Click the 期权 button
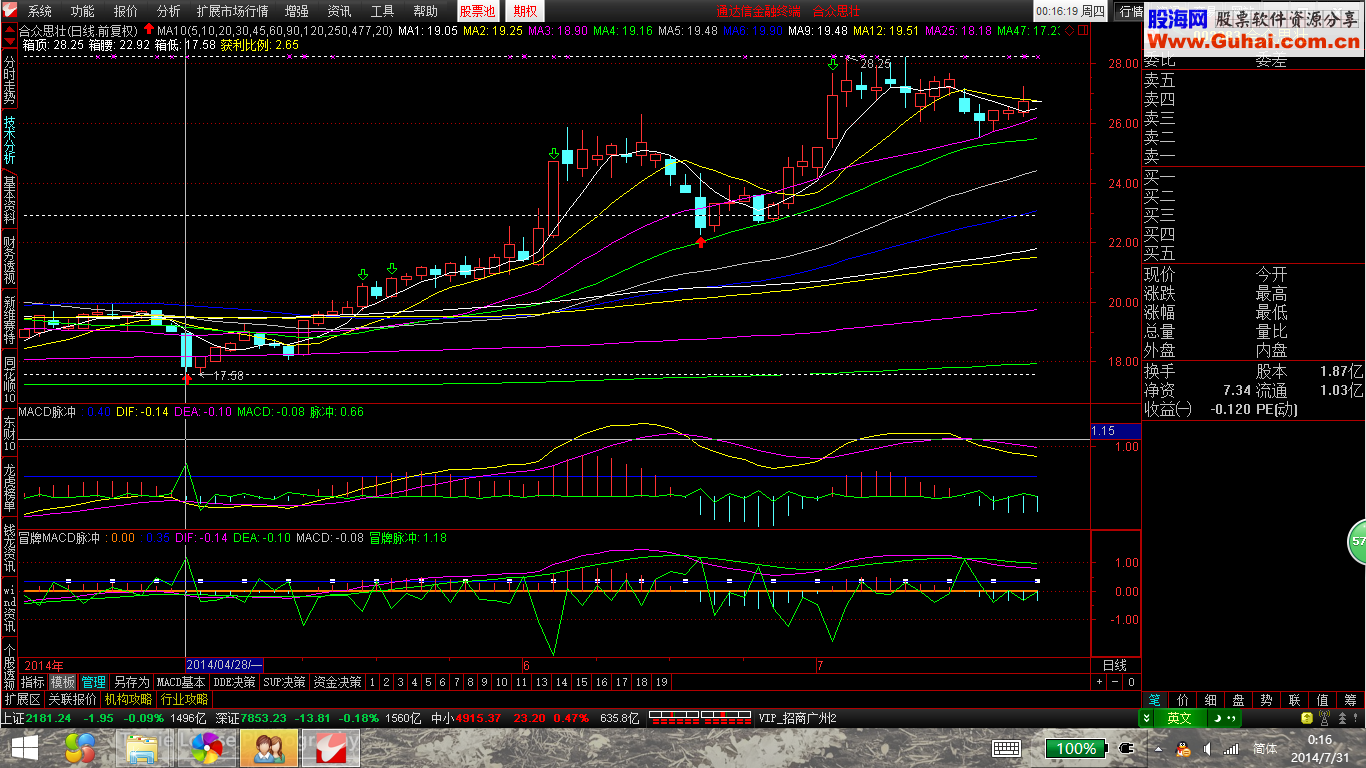The image size is (1366, 768). (x=525, y=11)
